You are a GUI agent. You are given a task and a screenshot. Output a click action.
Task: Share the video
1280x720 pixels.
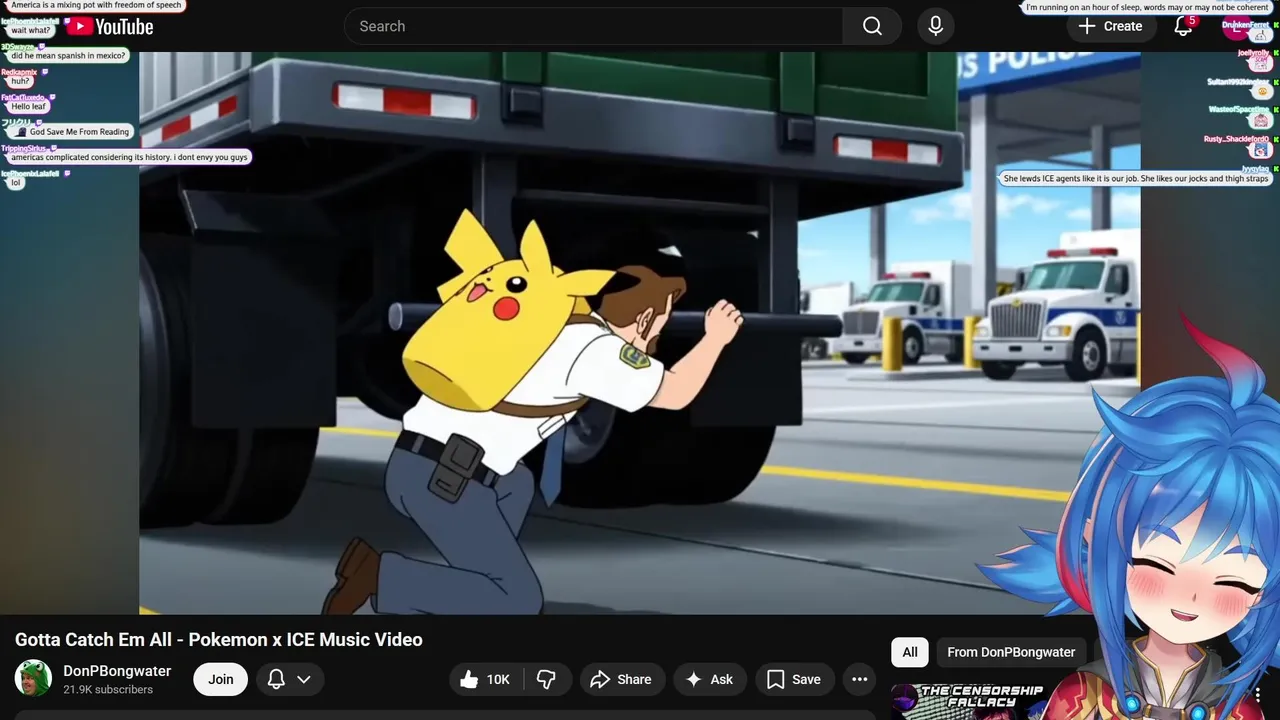coord(621,679)
